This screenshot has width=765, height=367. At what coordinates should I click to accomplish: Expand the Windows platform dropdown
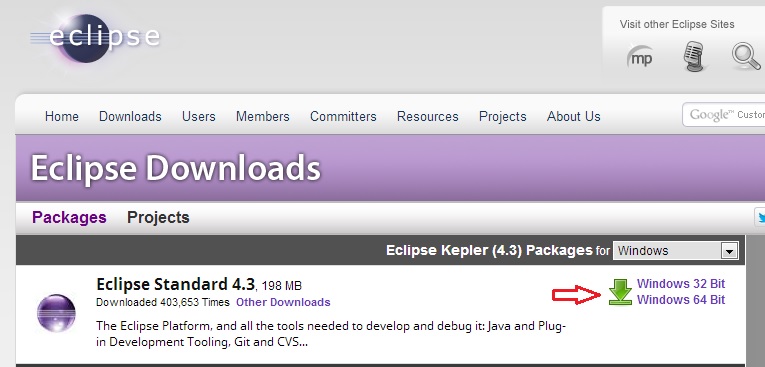pyautogui.click(x=676, y=251)
